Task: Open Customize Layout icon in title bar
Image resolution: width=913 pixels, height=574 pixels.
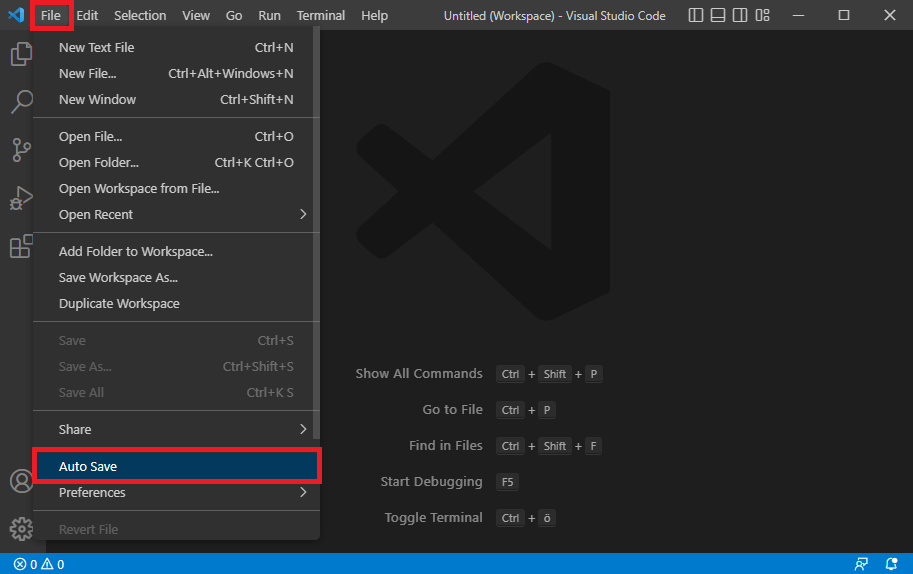Action: (x=762, y=15)
